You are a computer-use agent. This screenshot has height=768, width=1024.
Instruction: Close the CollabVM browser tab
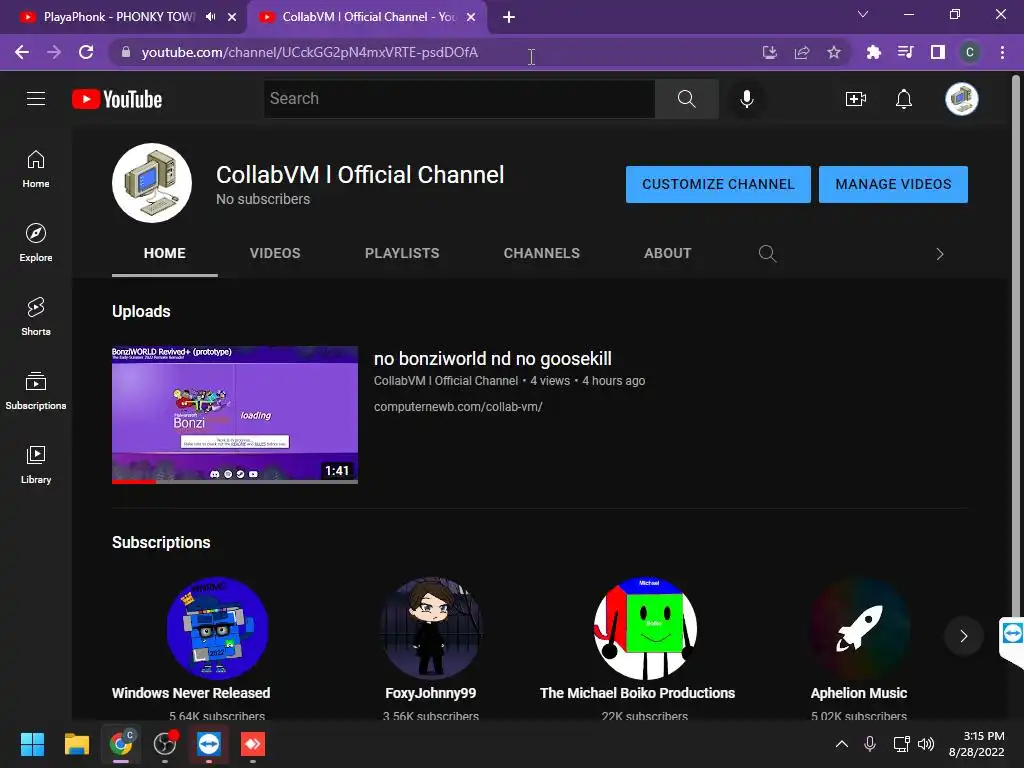coord(471,17)
